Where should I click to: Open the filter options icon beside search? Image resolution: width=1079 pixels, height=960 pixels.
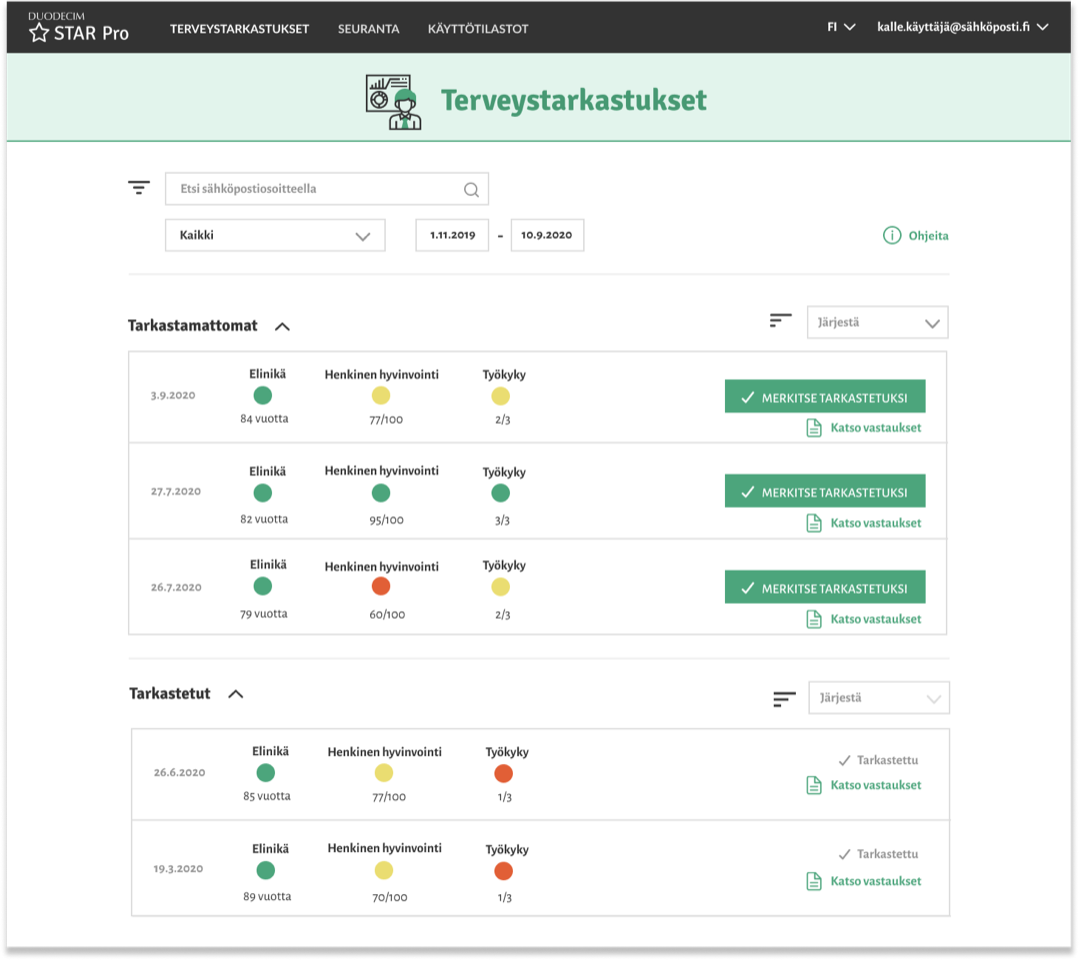click(139, 187)
